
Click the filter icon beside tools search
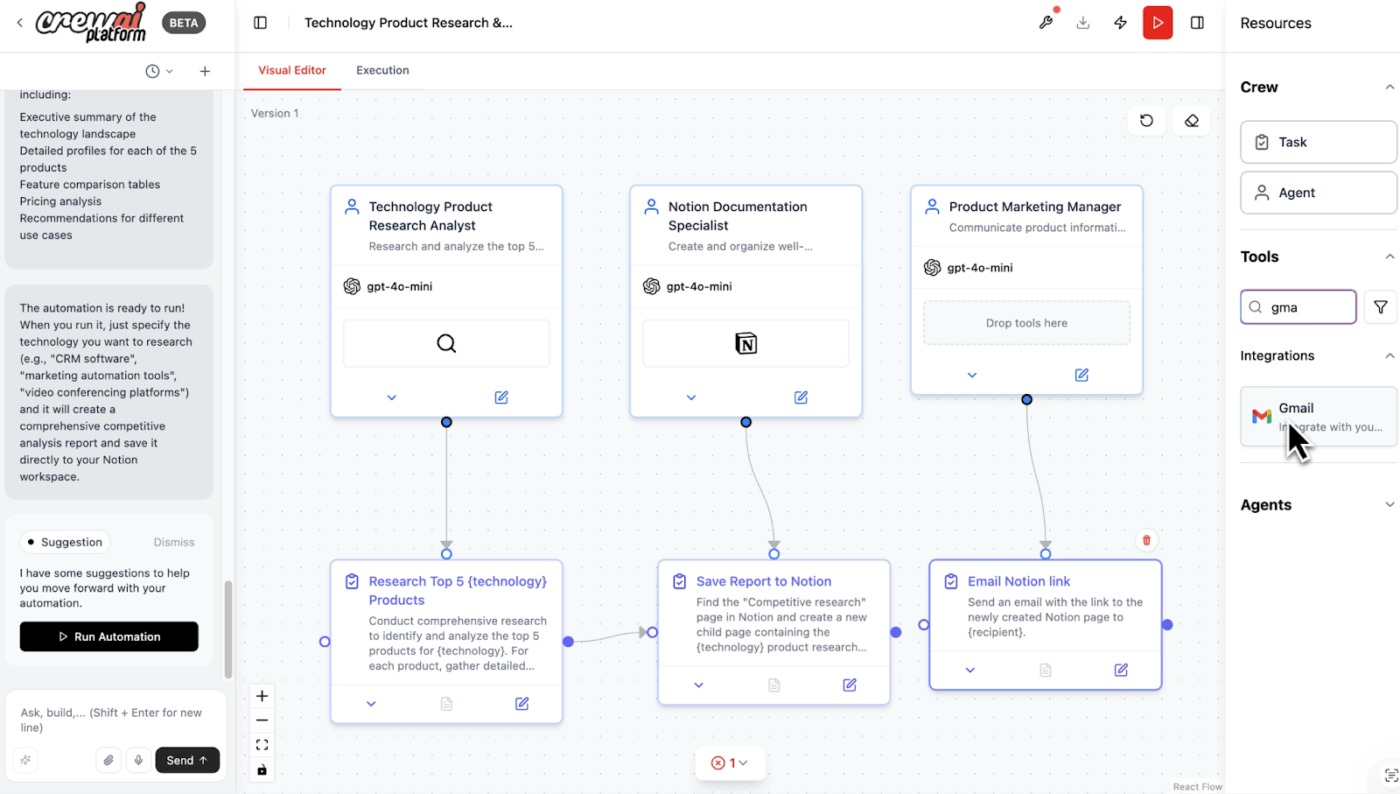(1380, 307)
